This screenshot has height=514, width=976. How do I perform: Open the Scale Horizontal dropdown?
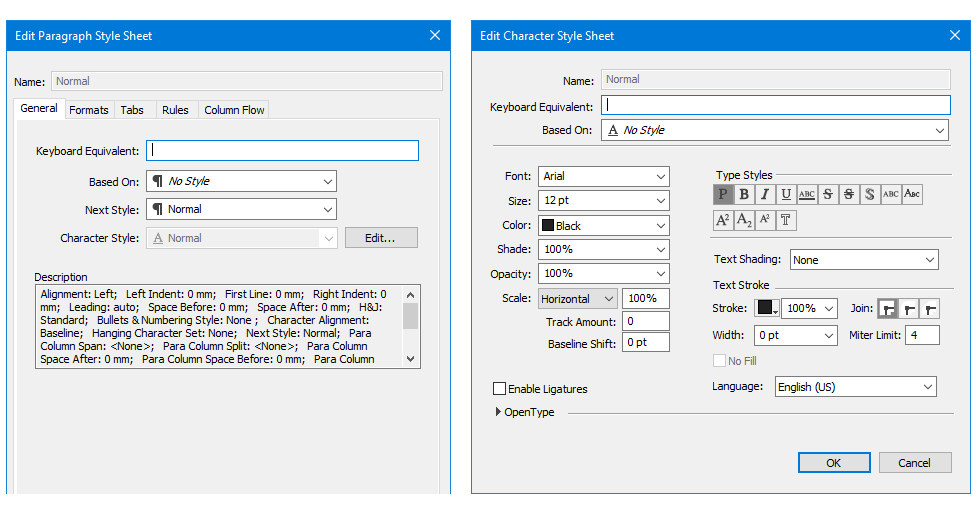click(x=578, y=299)
